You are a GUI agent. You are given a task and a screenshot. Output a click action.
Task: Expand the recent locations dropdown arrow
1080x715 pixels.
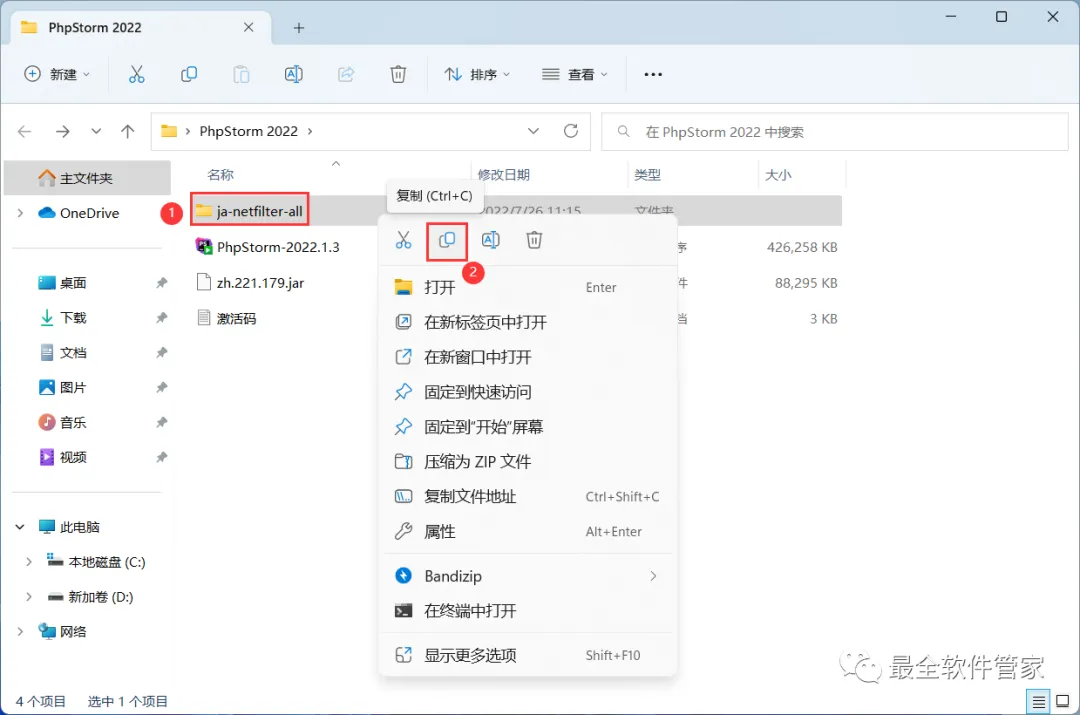(x=96, y=131)
